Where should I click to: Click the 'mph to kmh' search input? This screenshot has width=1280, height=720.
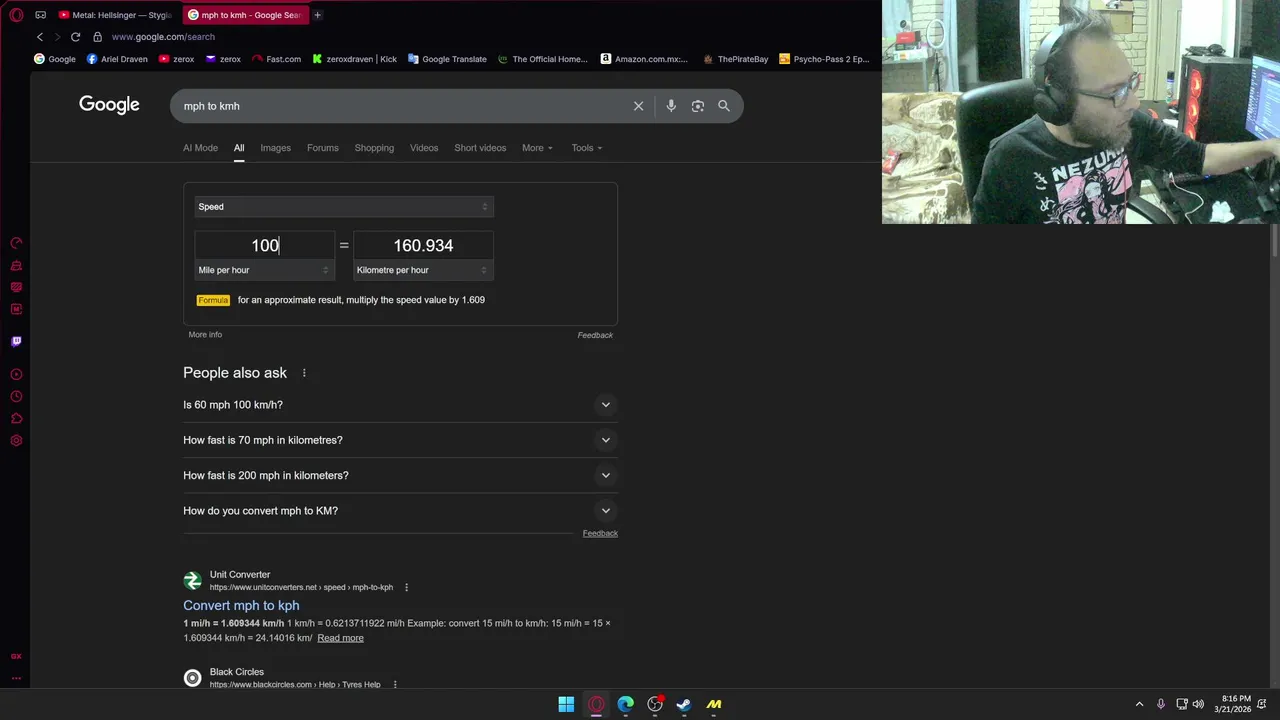[400, 106]
